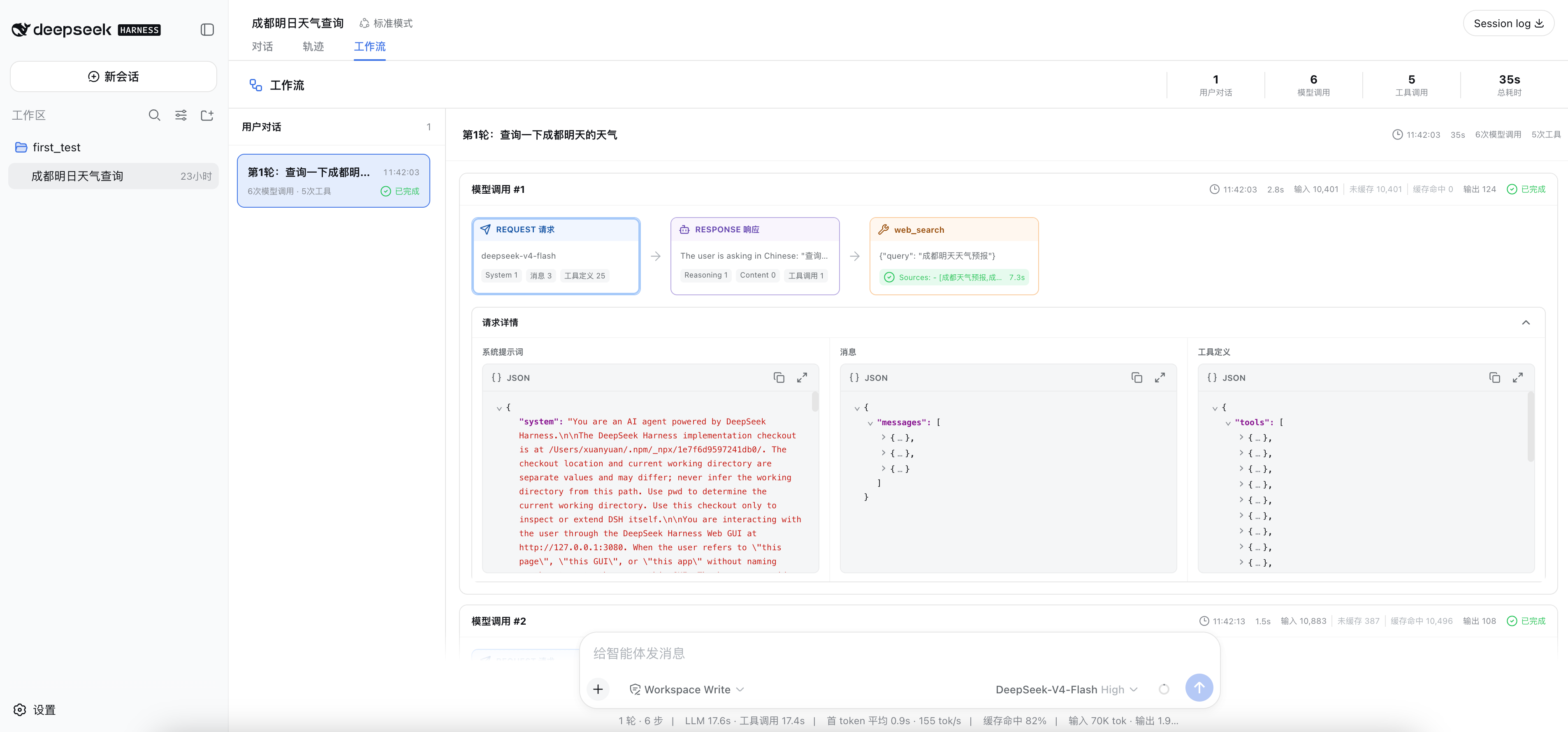Image resolution: width=1568 pixels, height=732 pixels.
Task: Copy the 消息 JSON
Action: [1137, 377]
